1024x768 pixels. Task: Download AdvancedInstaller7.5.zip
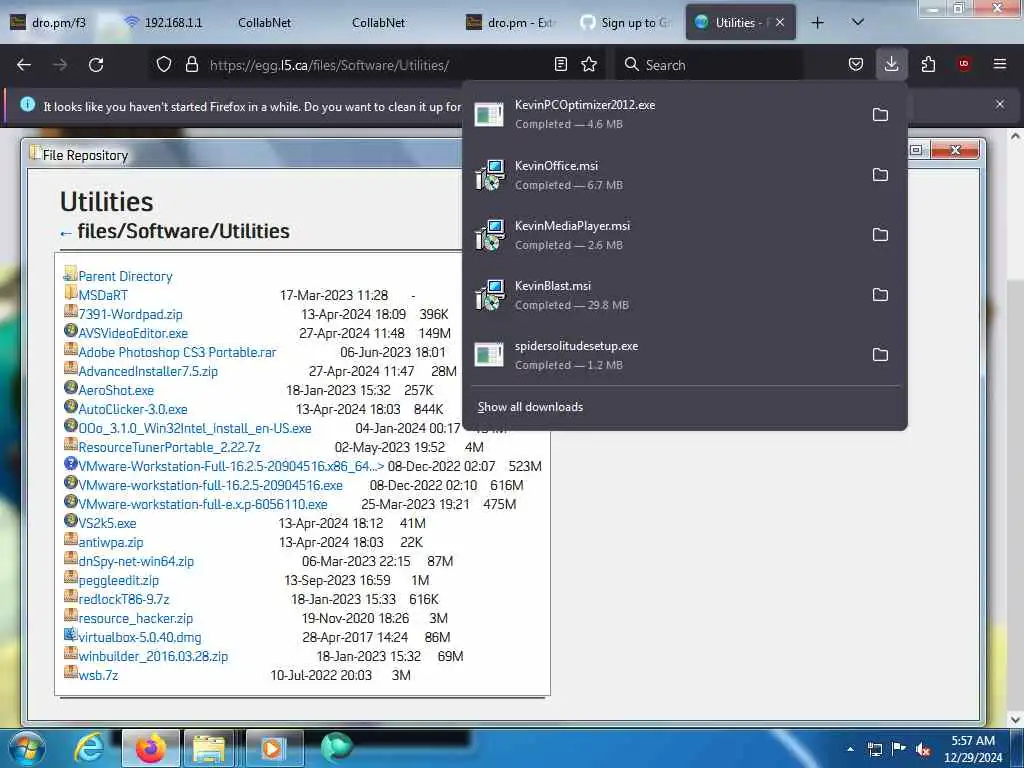[x=148, y=371]
